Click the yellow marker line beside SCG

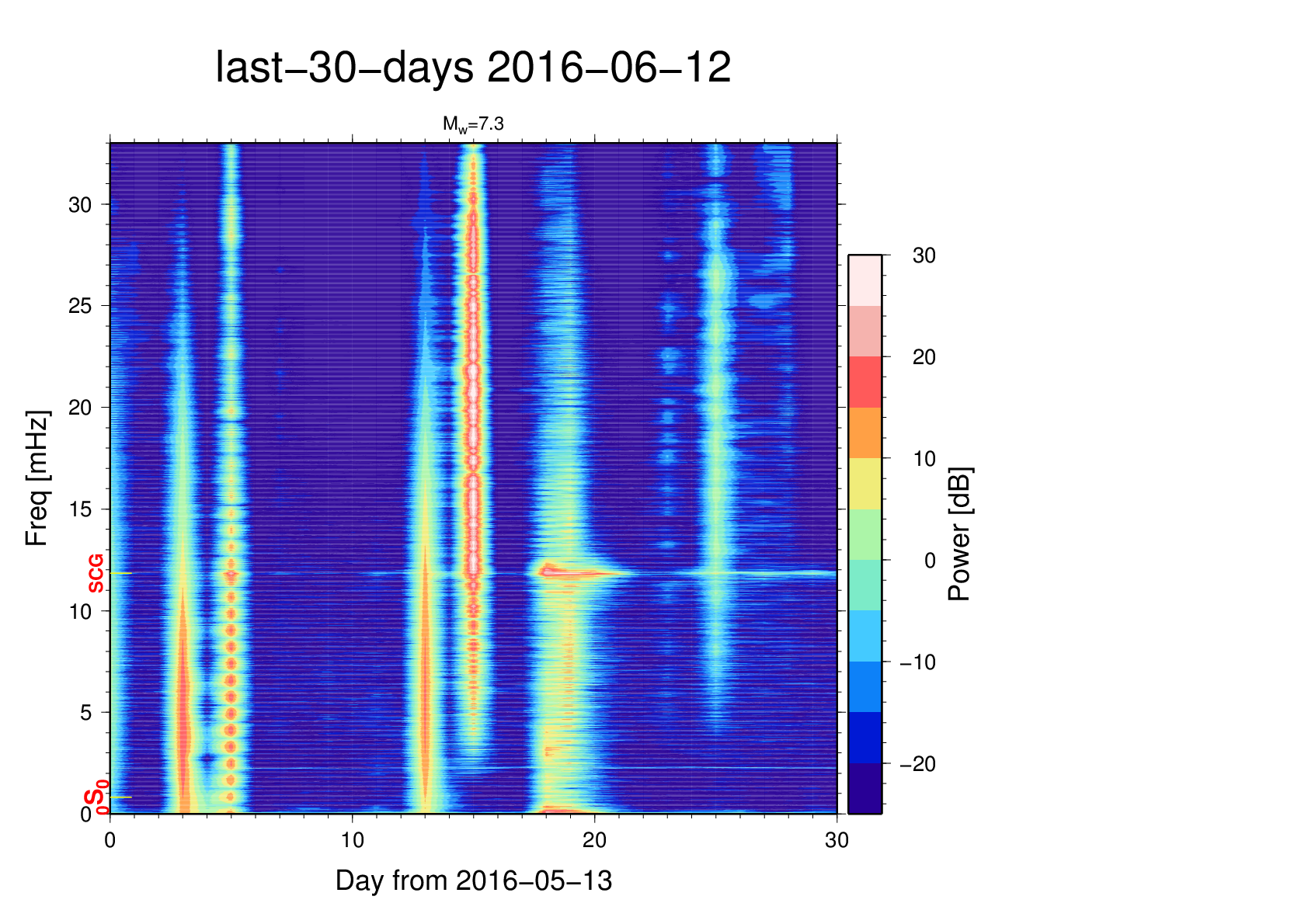click(x=121, y=573)
